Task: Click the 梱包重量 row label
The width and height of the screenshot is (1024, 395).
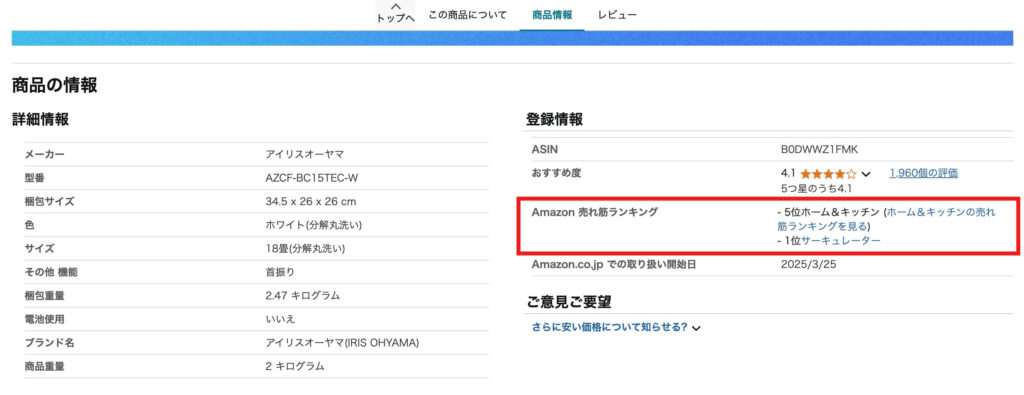Action: 44,295
